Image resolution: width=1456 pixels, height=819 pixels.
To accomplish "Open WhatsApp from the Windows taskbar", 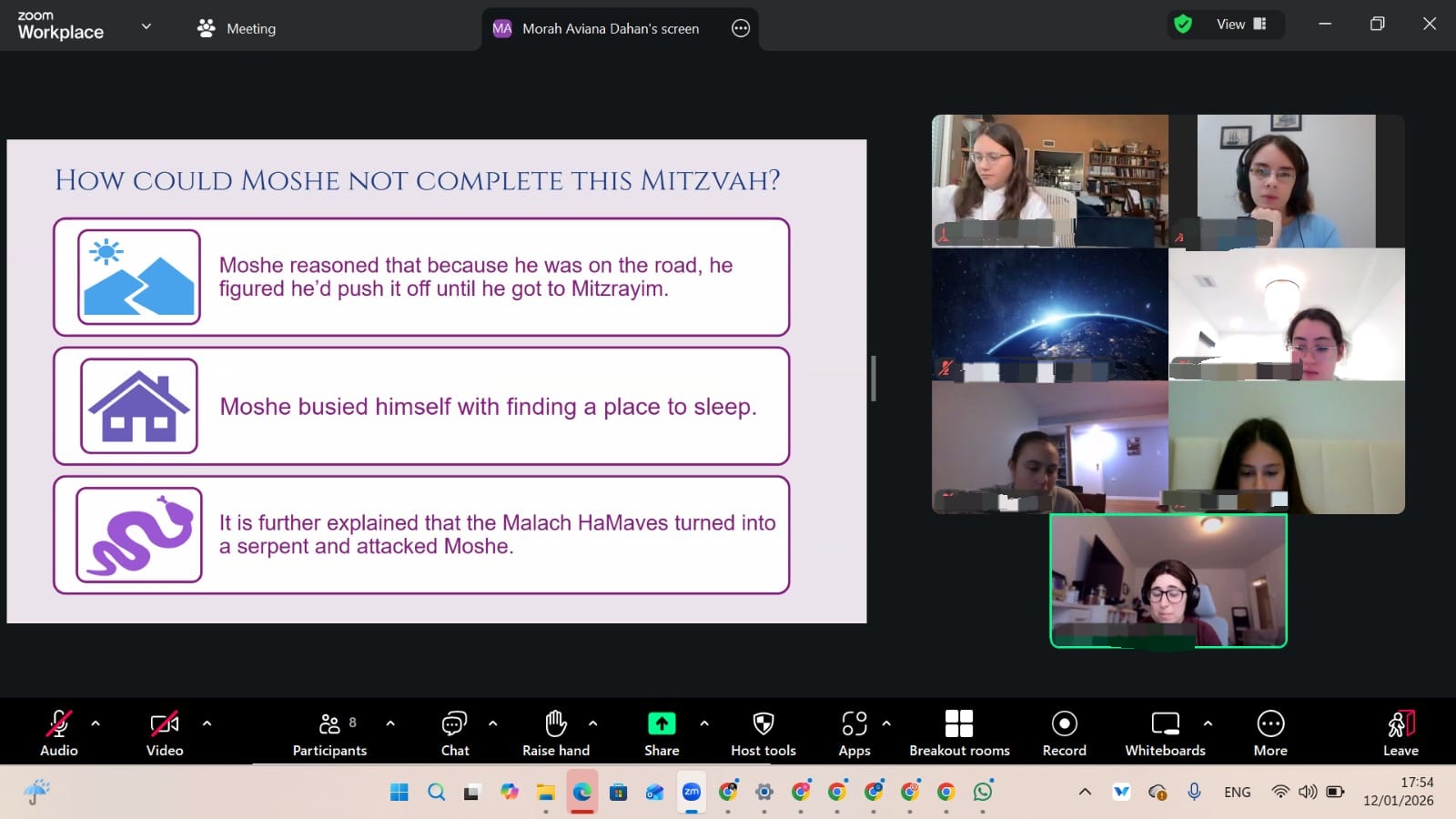I will pos(983,792).
